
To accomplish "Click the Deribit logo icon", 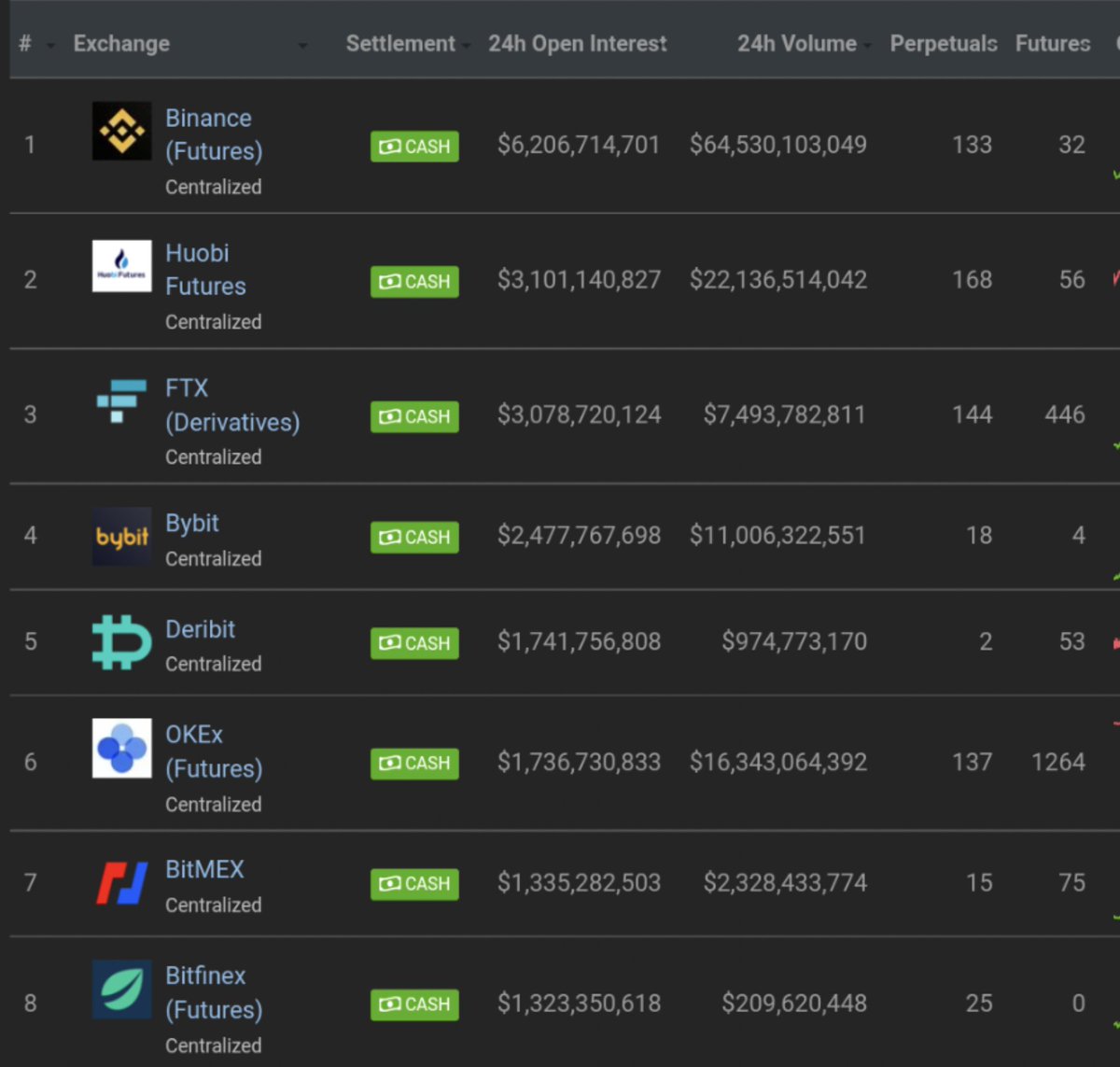I will [x=121, y=641].
